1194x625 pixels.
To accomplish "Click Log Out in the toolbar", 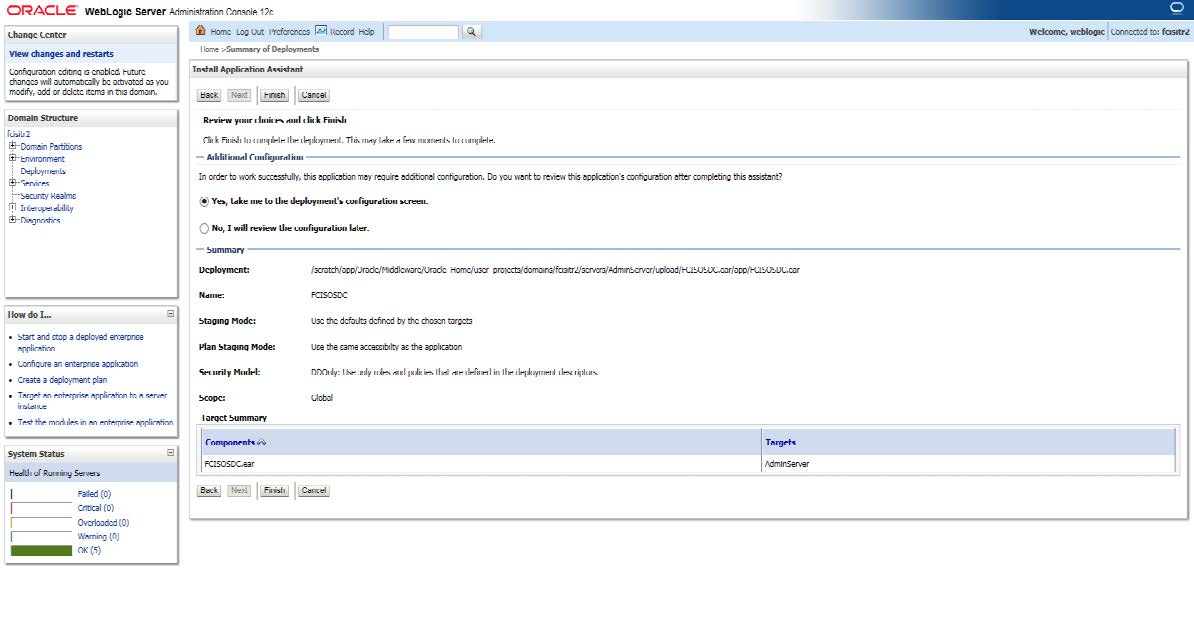I will (x=250, y=32).
